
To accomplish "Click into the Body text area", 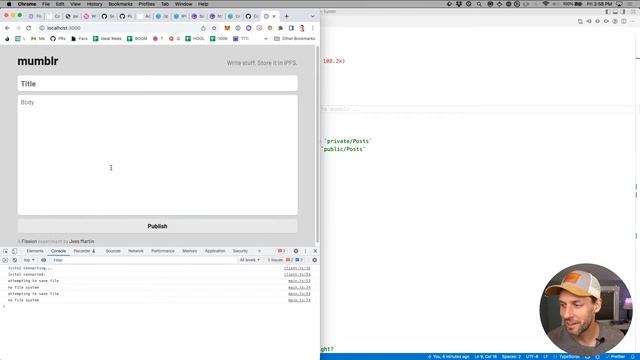I will point(158,155).
